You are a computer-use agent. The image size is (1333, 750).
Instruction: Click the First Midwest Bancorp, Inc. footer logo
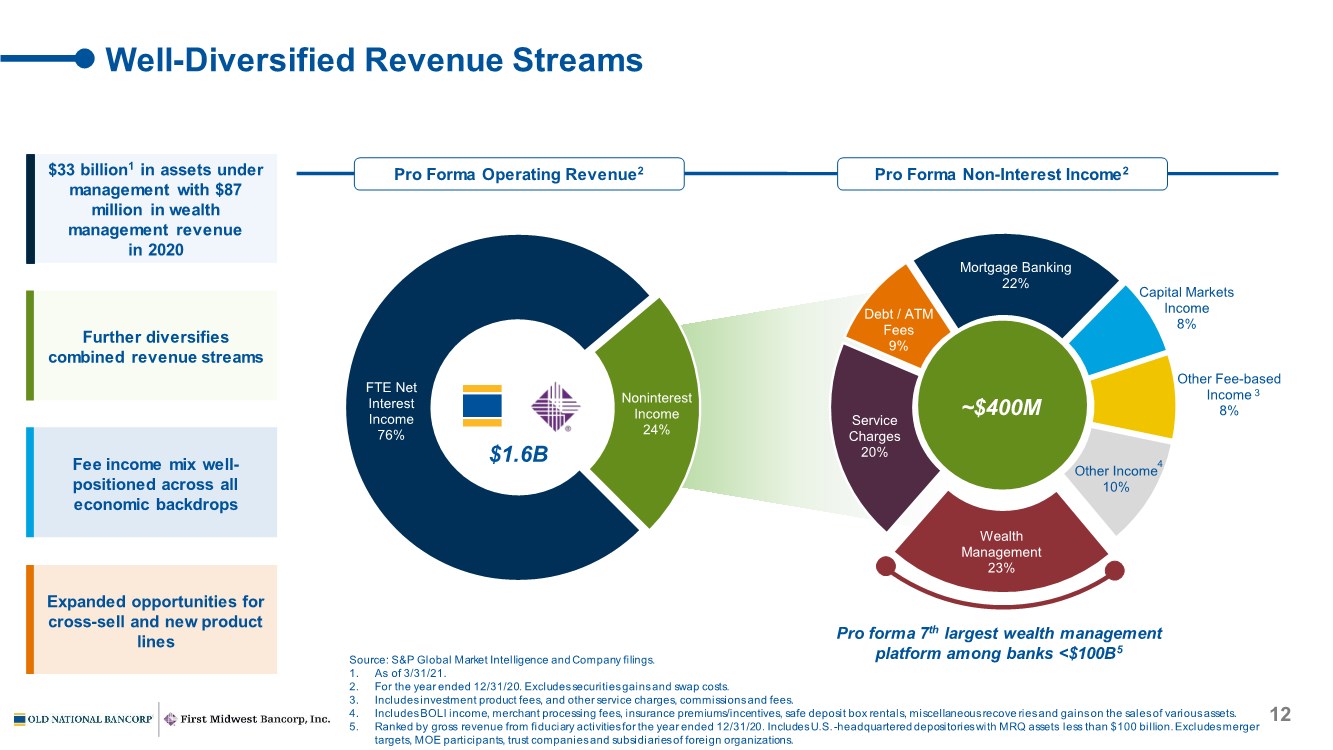click(247, 719)
